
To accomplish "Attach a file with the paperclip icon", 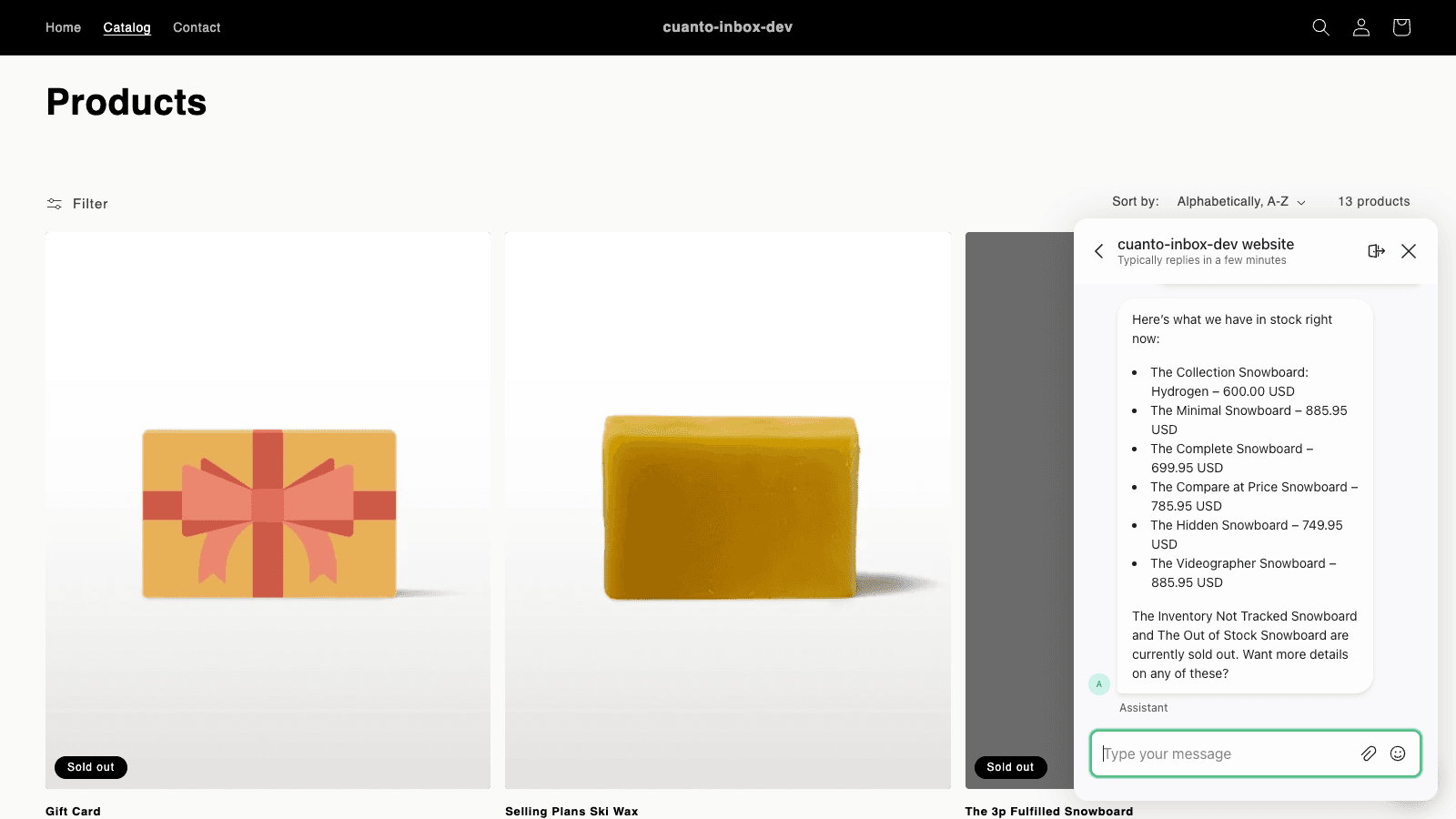I will tap(1369, 753).
